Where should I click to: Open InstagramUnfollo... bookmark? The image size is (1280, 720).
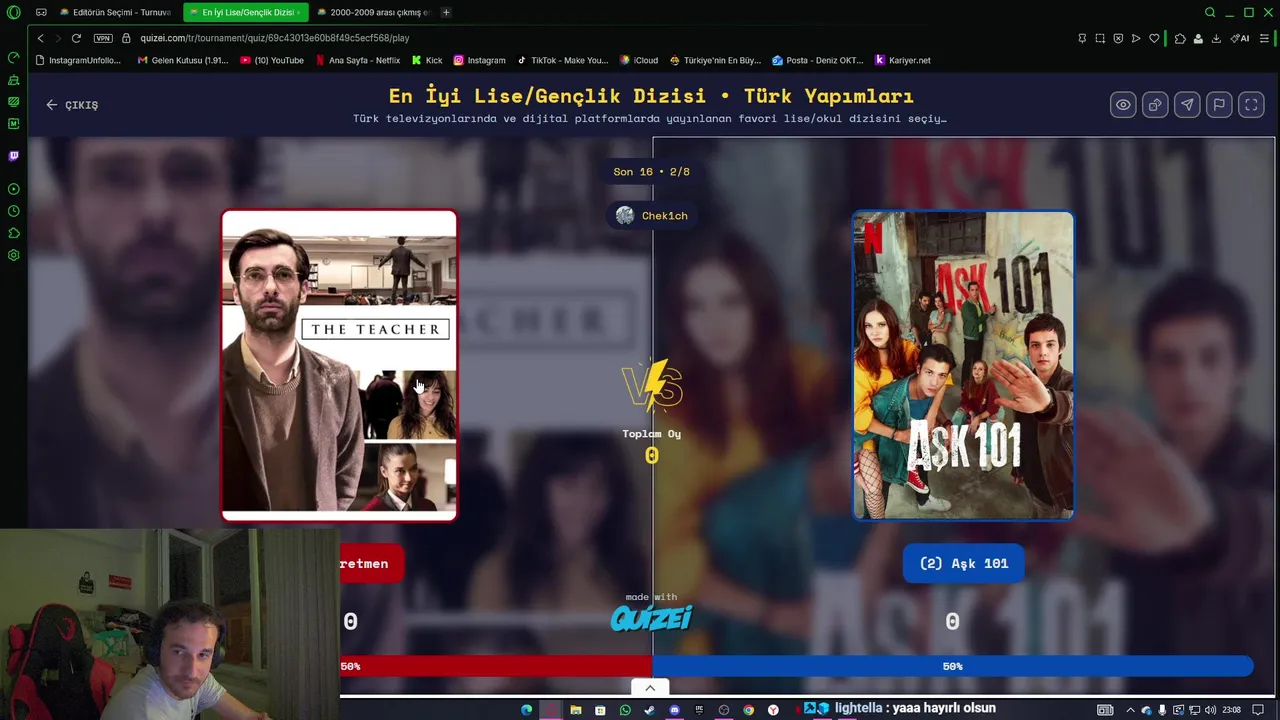click(x=78, y=60)
